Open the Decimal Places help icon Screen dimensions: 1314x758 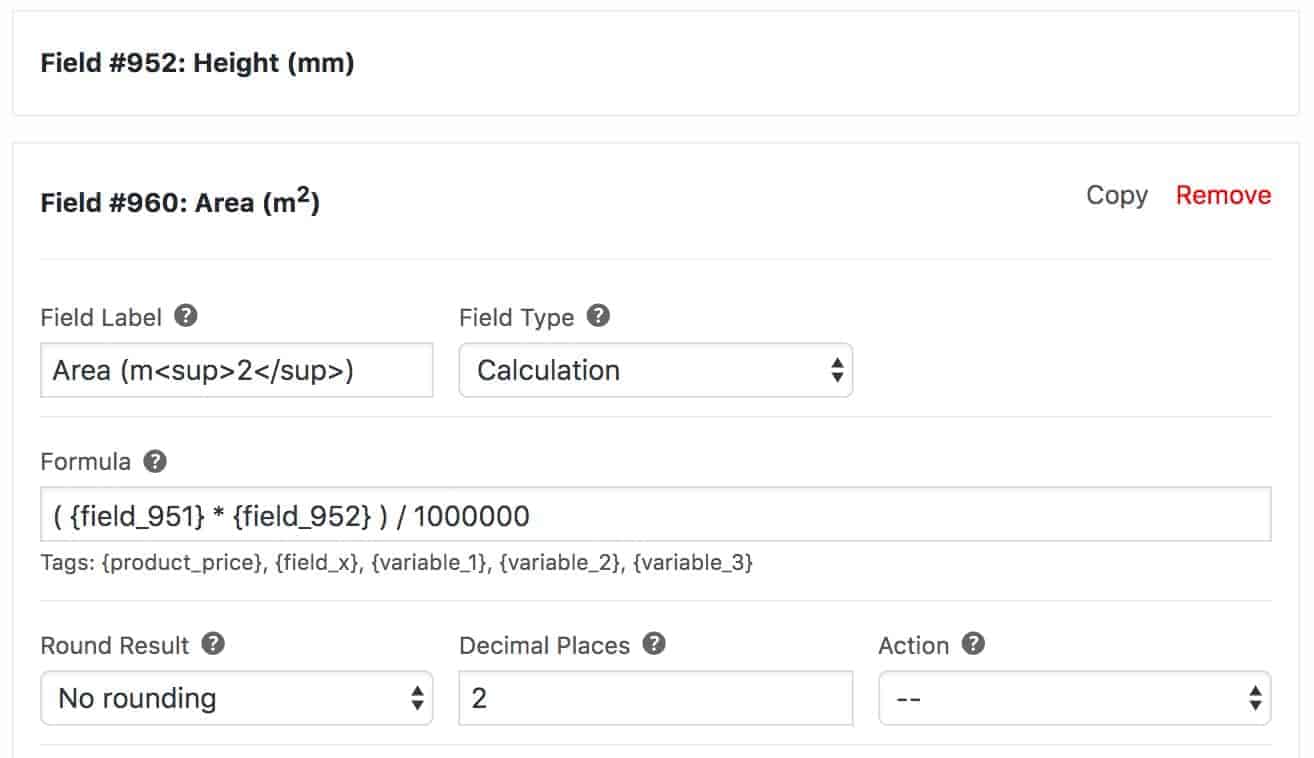(x=654, y=644)
